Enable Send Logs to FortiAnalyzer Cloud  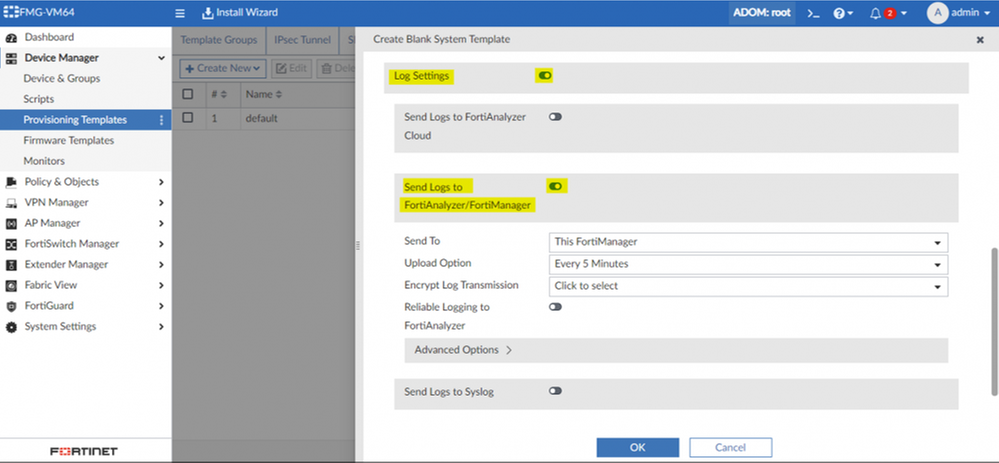[x=555, y=117]
